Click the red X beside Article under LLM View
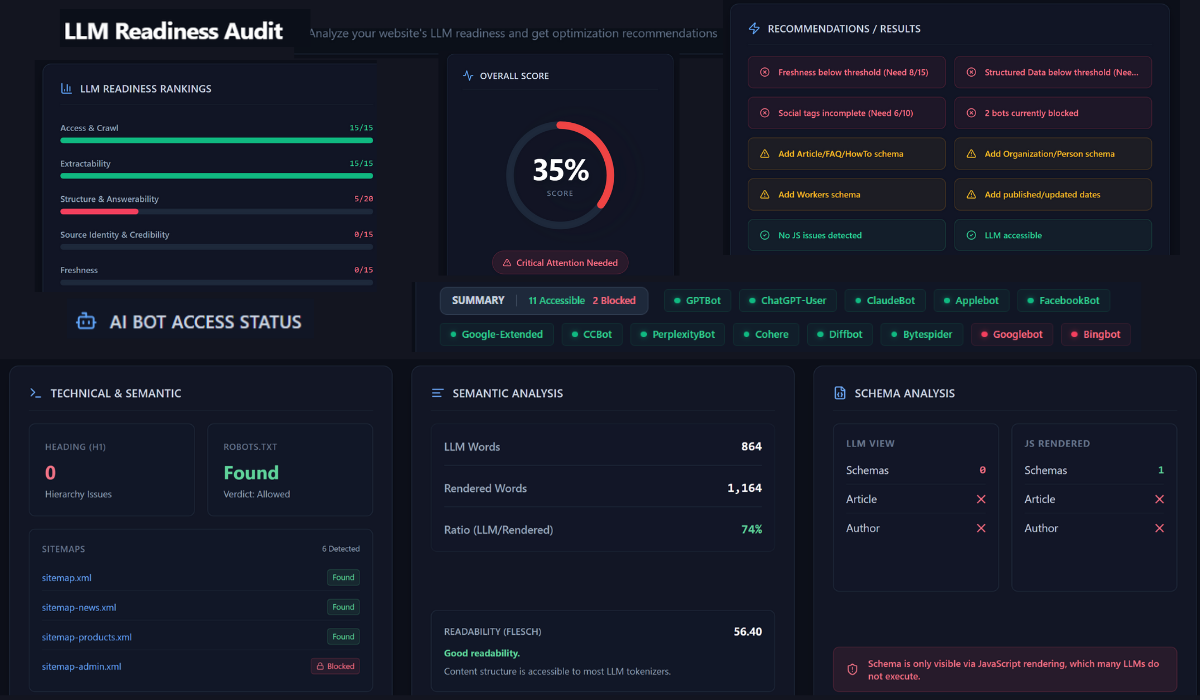Viewport: 1200px width, 700px height. (981, 499)
